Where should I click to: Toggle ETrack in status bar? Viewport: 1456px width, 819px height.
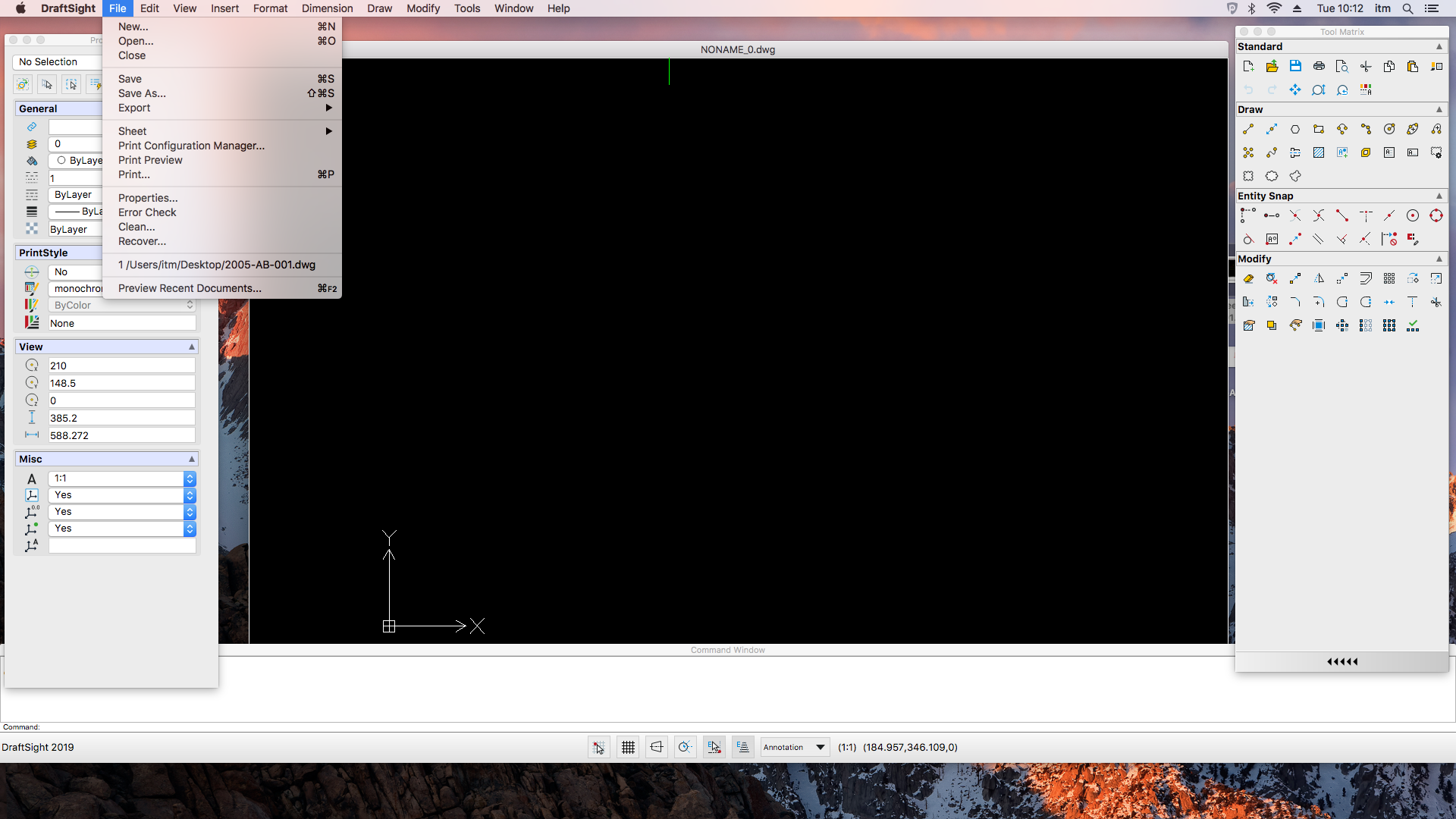coord(743,748)
